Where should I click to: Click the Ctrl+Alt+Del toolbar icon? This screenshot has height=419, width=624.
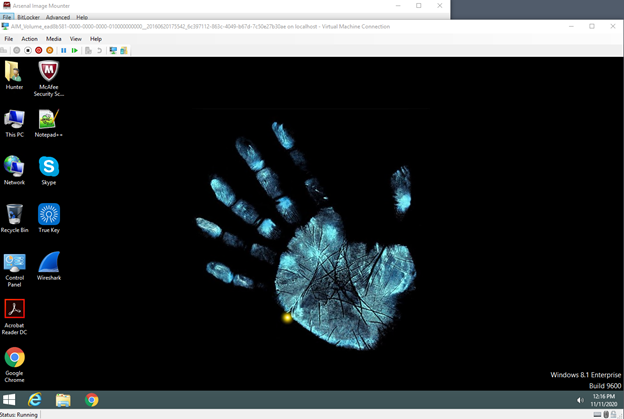[4, 51]
